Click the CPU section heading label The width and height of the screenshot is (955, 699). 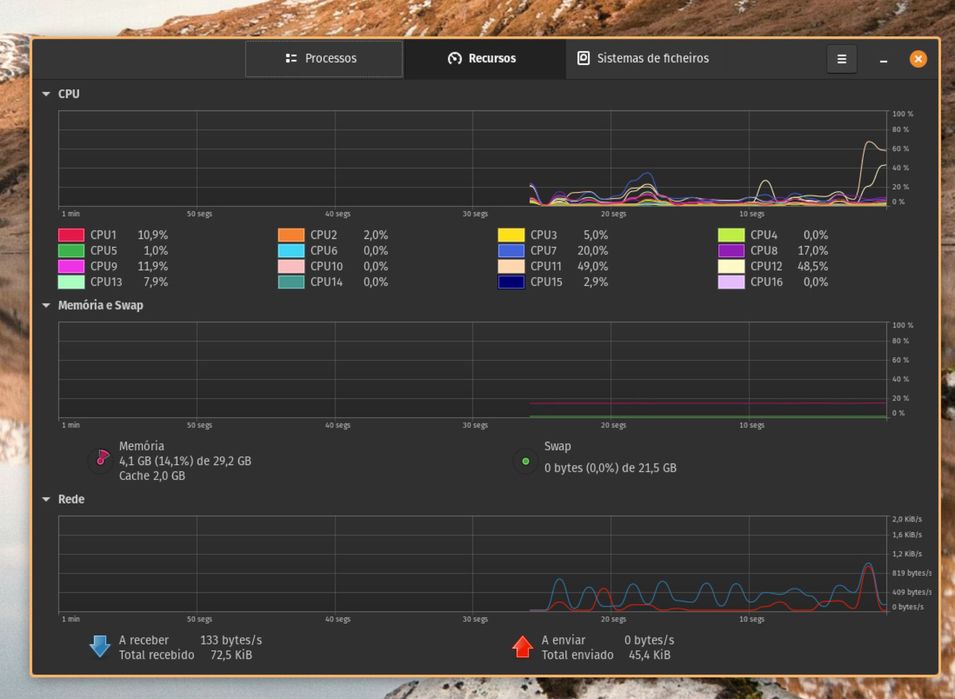(x=69, y=94)
